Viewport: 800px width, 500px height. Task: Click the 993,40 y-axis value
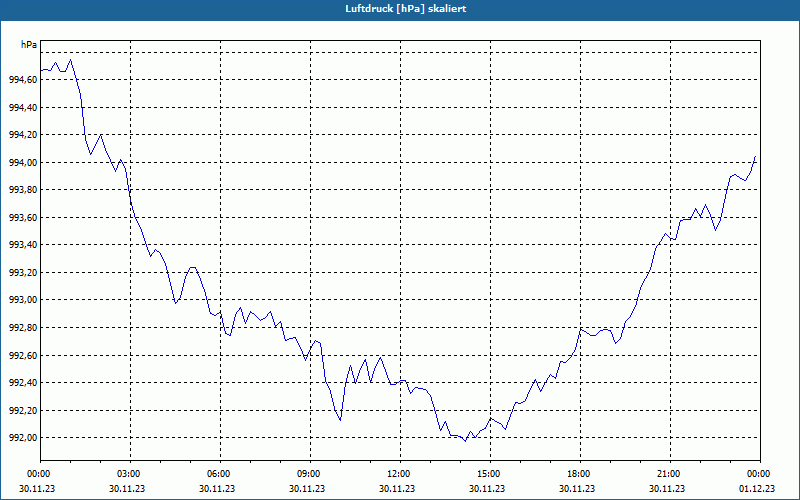point(23,245)
